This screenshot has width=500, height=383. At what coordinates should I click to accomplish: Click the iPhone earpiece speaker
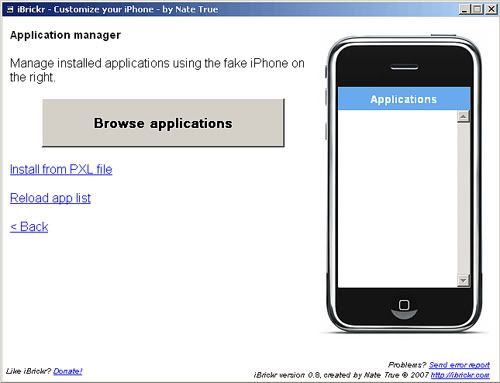[x=404, y=68]
